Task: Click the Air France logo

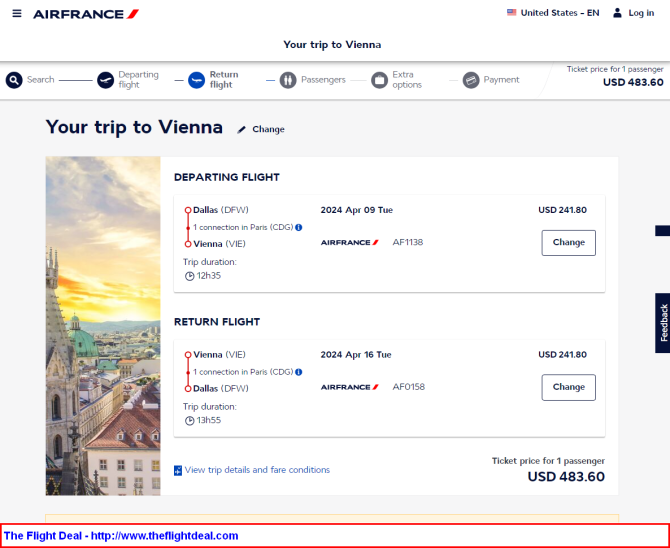Action: pyautogui.click(x=86, y=14)
